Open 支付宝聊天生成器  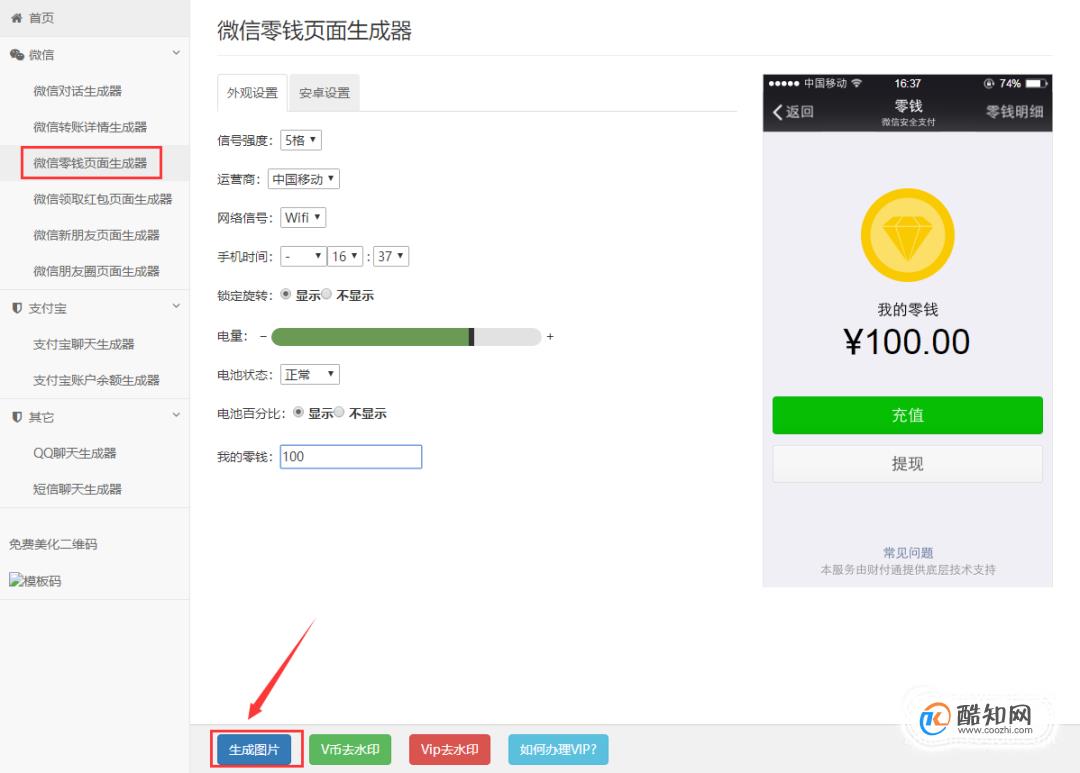(x=84, y=344)
